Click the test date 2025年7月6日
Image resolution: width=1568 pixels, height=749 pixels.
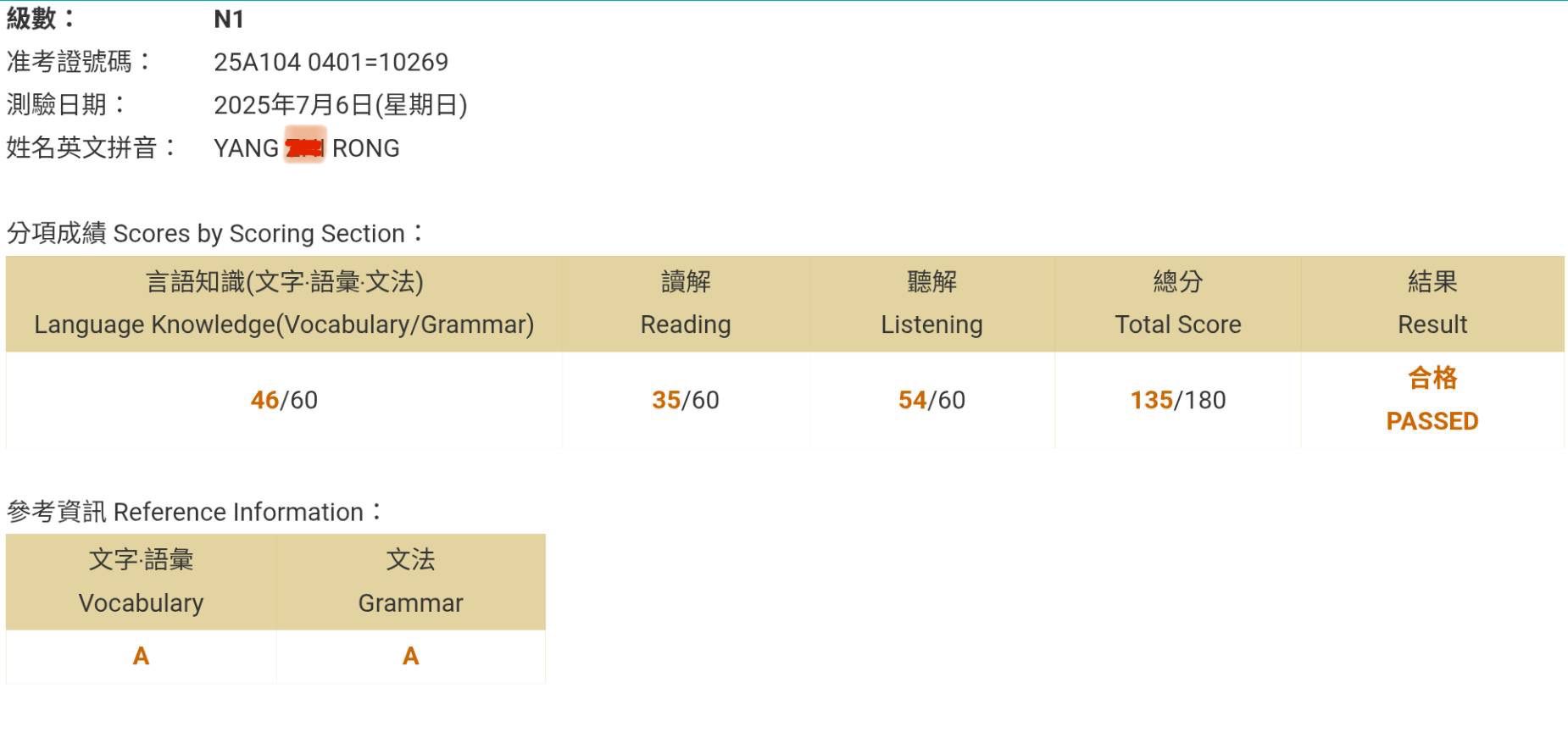pos(340,105)
